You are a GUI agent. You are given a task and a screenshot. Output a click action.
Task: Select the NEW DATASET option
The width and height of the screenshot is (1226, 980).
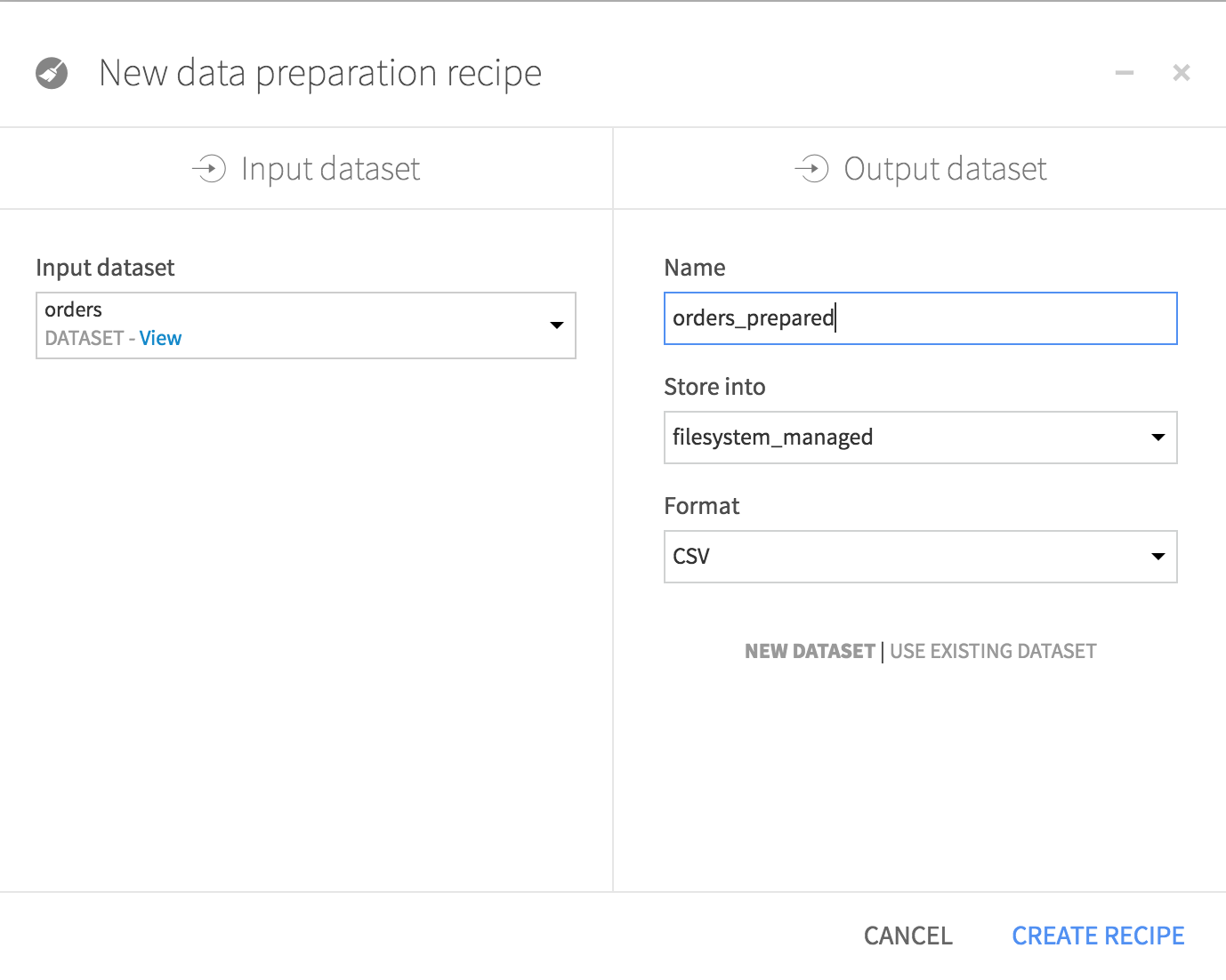[810, 650]
